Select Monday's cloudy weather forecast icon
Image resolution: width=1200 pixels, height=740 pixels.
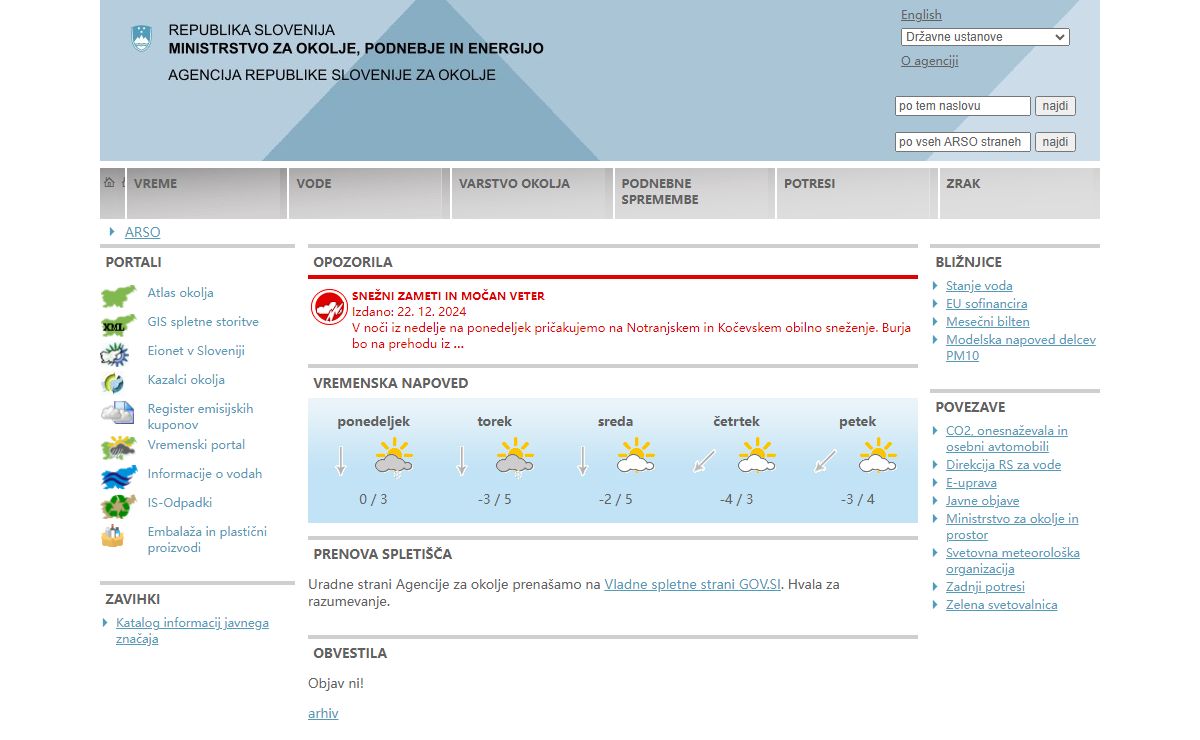pyautogui.click(x=393, y=461)
